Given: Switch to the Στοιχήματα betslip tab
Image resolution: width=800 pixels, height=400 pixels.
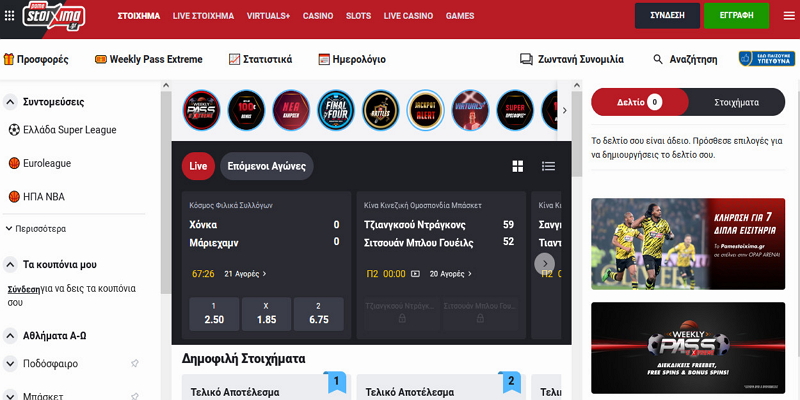Looking at the screenshot, I should click(x=737, y=102).
